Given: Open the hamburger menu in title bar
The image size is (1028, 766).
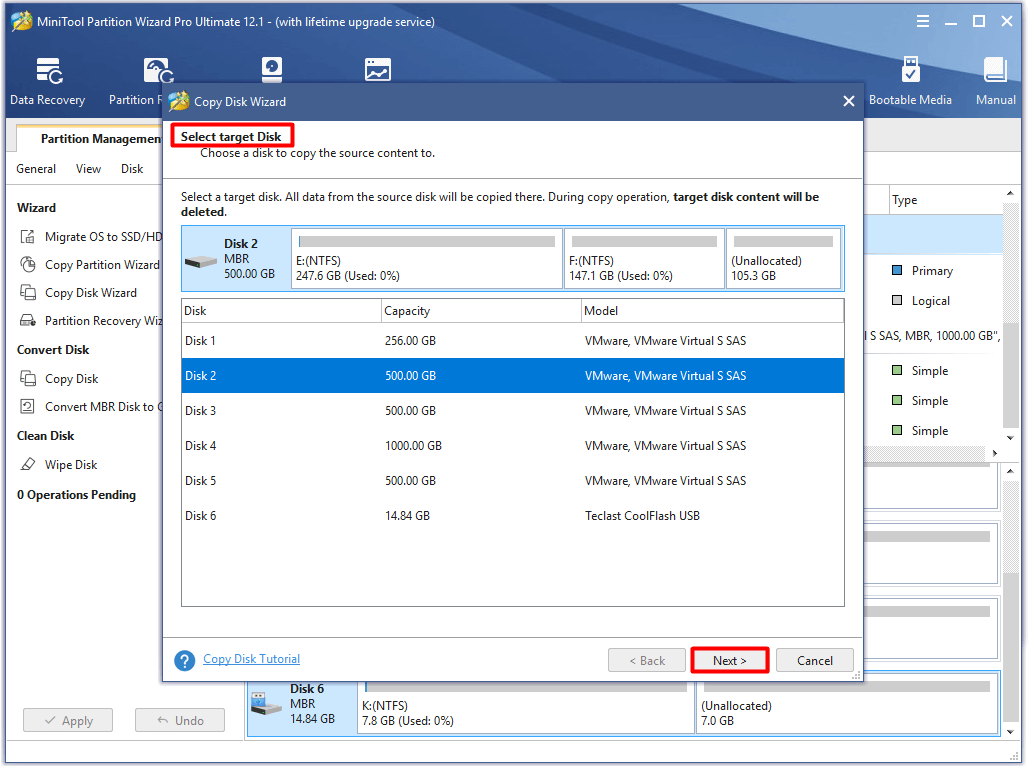Looking at the screenshot, I should (922, 21).
